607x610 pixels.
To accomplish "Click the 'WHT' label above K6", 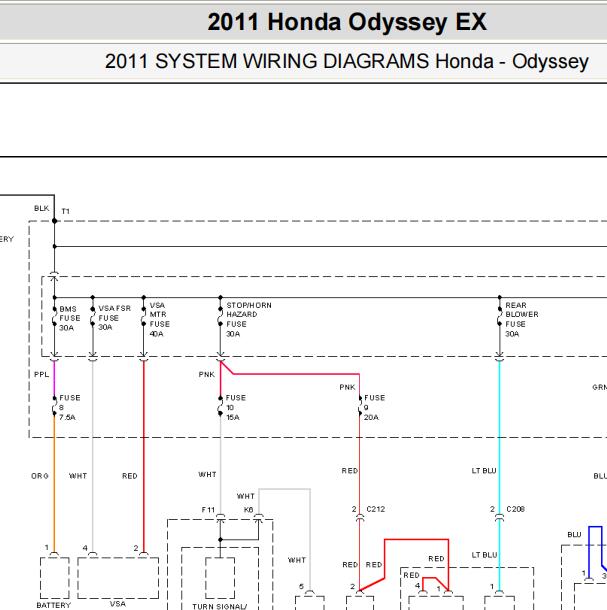I will (x=246, y=496).
